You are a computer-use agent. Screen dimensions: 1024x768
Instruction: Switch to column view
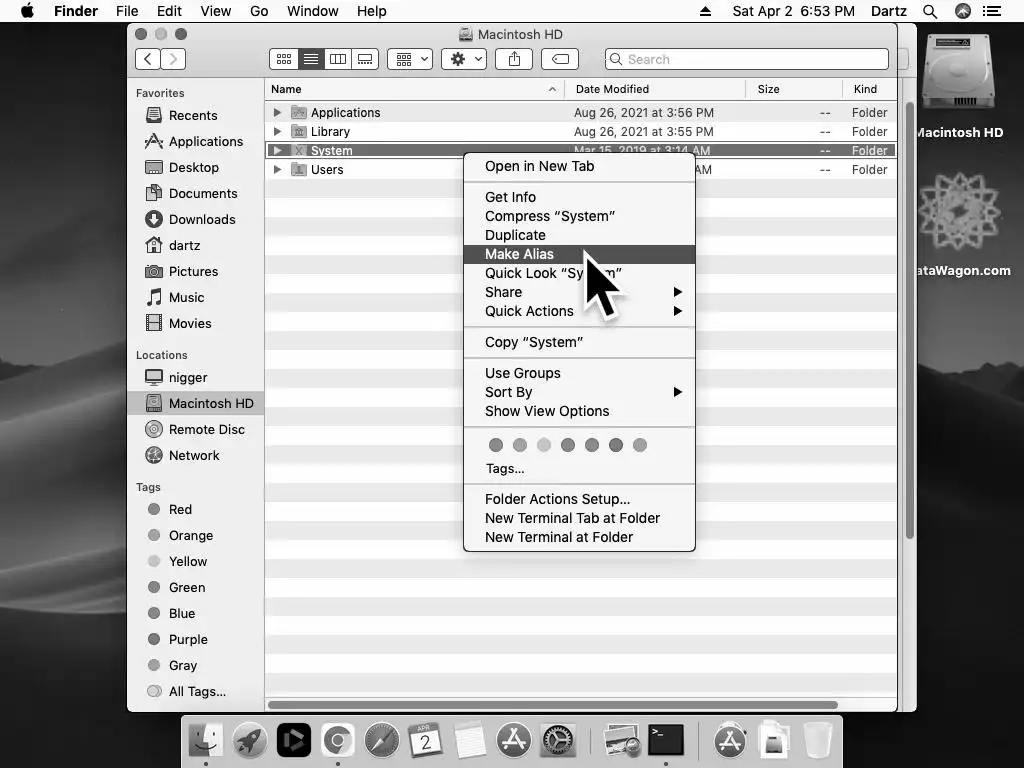click(338, 59)
